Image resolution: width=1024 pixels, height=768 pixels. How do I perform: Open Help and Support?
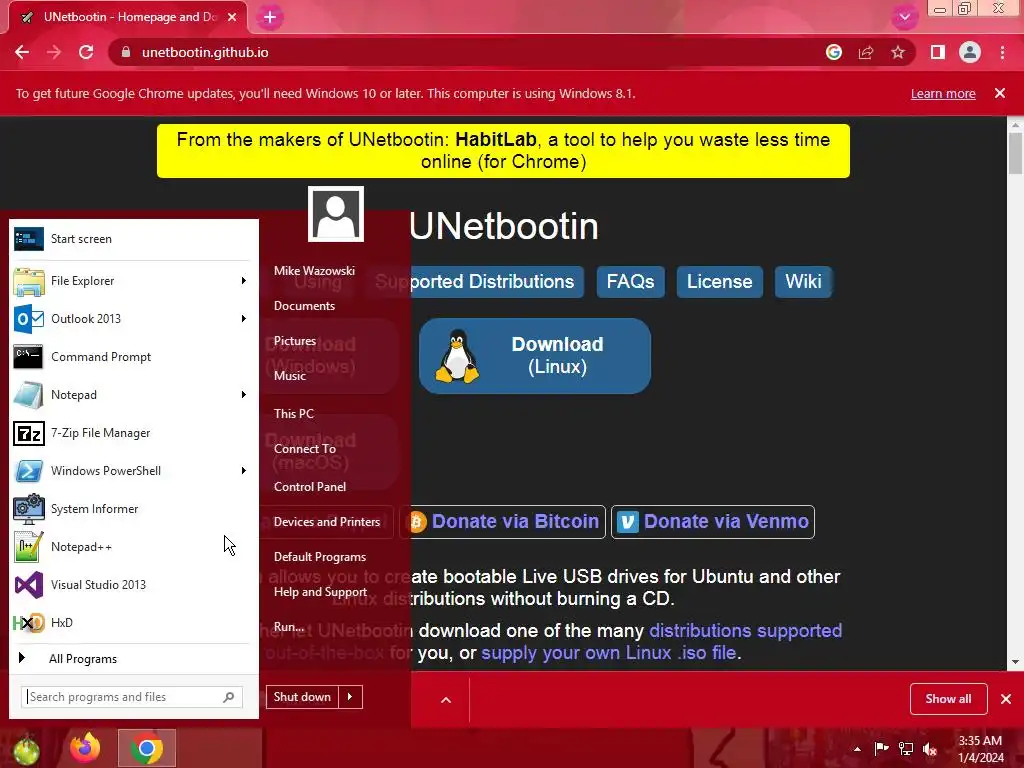coord(320,592)
